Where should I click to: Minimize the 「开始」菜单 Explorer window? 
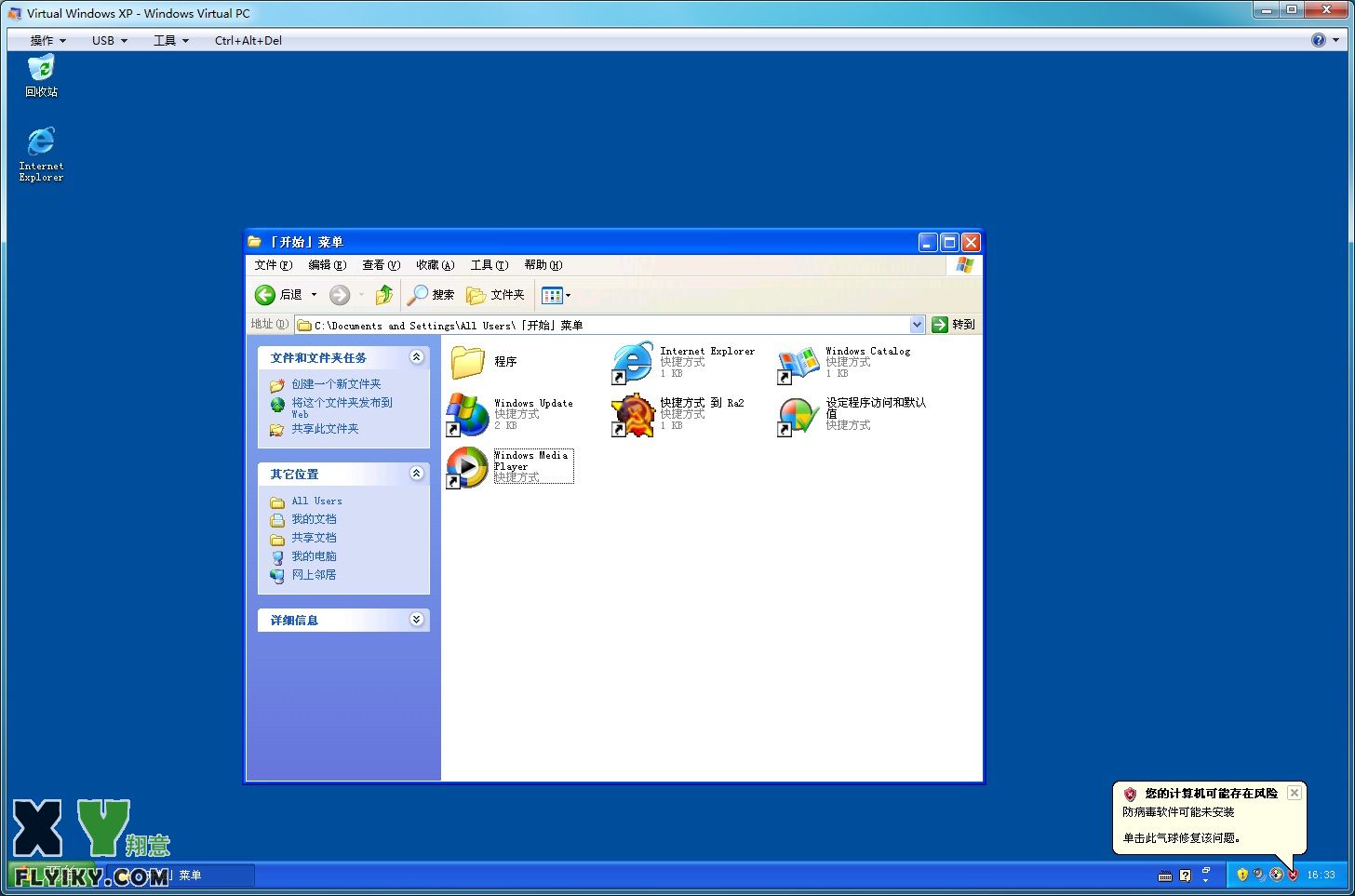coord(928,242)
